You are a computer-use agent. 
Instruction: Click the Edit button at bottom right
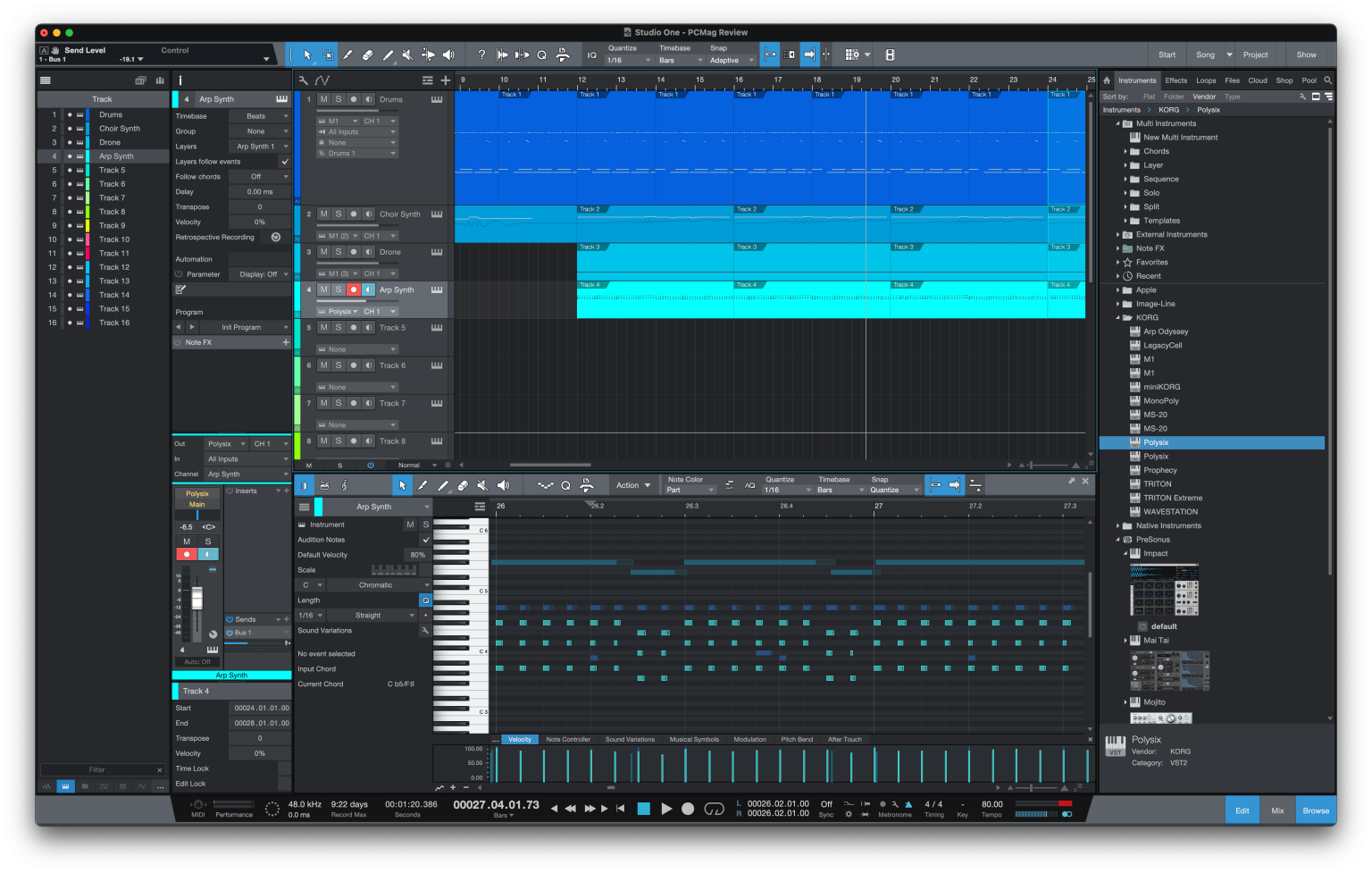(x=1242, y=811)
